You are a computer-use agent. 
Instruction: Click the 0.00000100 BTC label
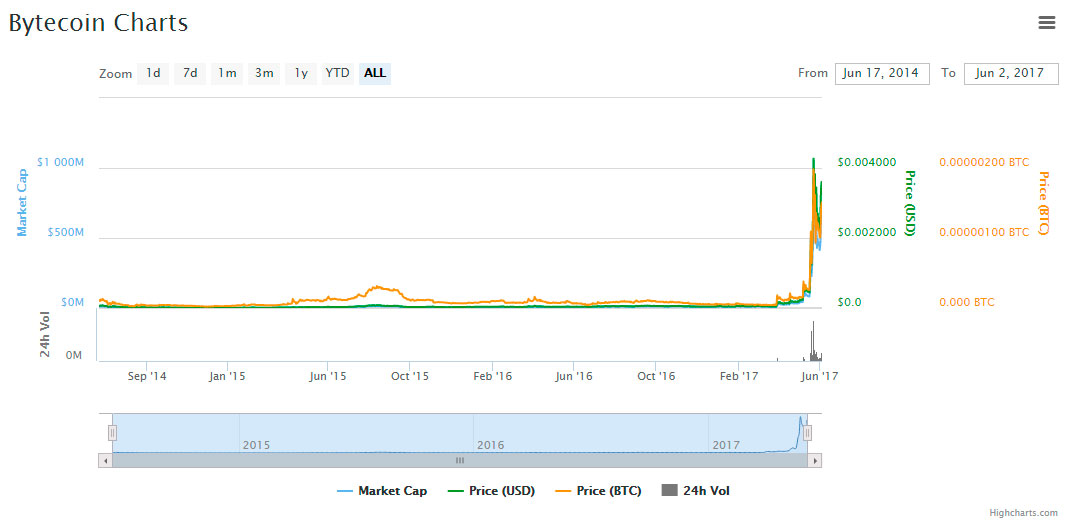click(x=984, y=232)
